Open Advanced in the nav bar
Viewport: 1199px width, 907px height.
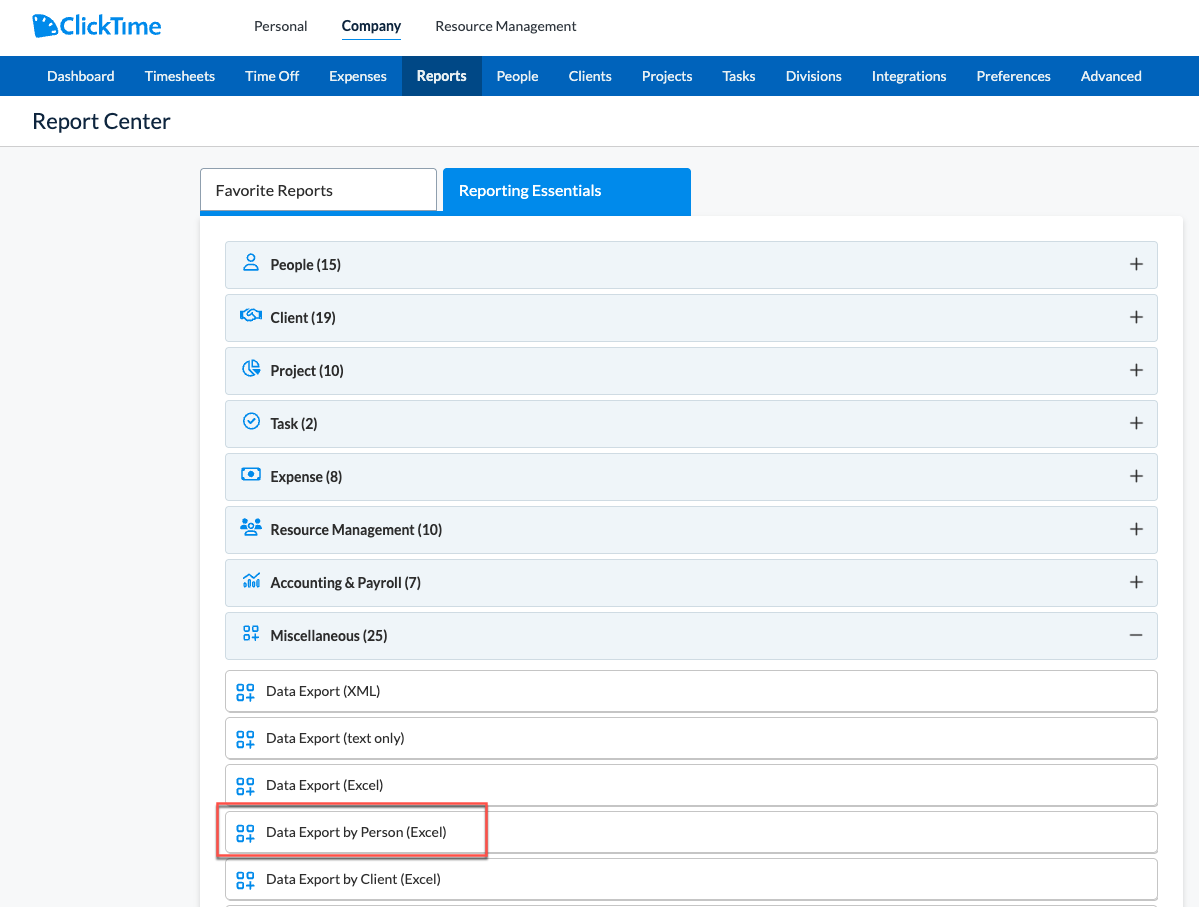point(1111,76)
